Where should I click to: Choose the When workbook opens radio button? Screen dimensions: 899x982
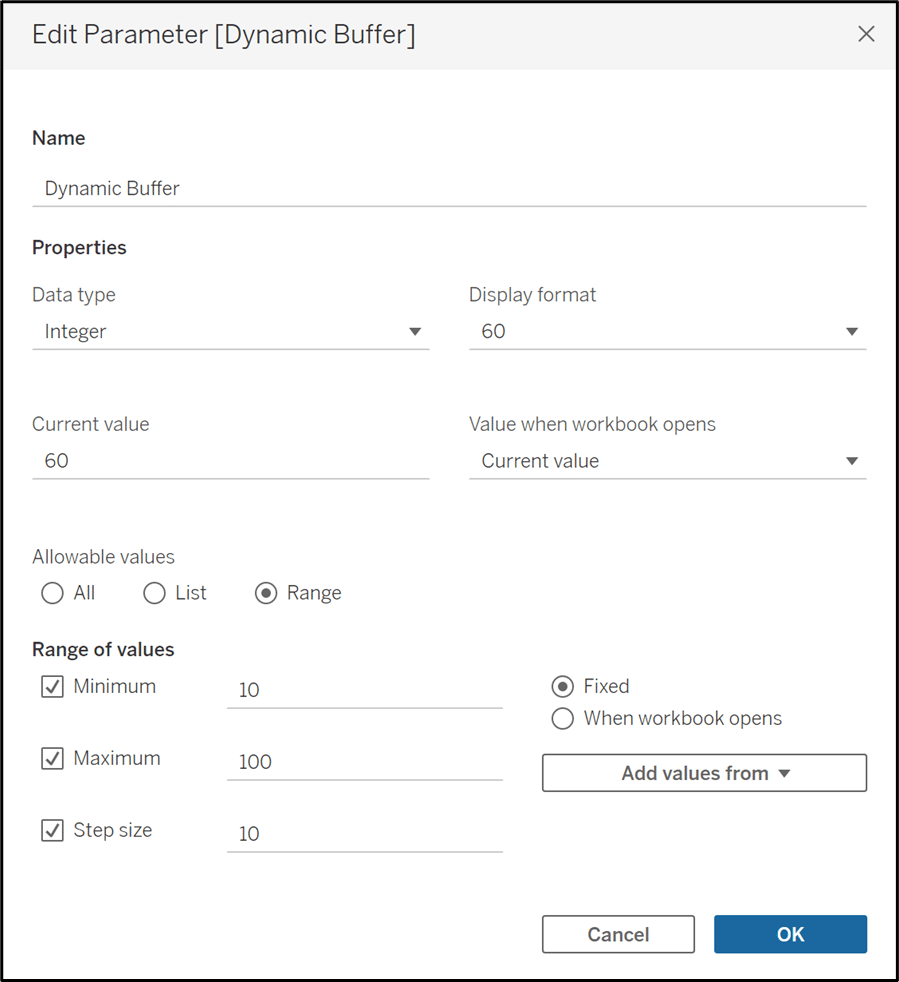click(563, 718)
